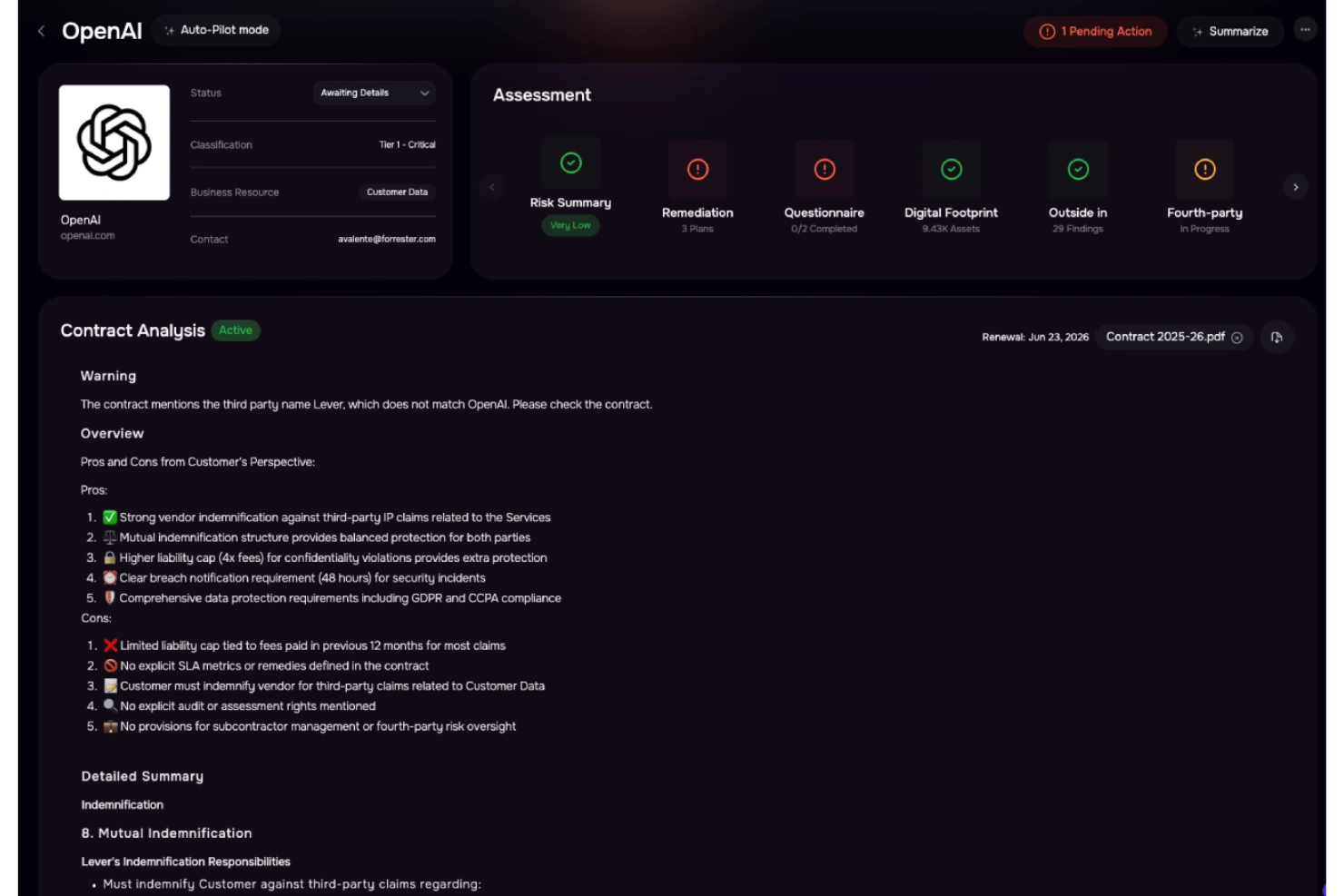Open the Remediation alert icon
Viewport: 1344px width, 896px height.
(697, 170)
